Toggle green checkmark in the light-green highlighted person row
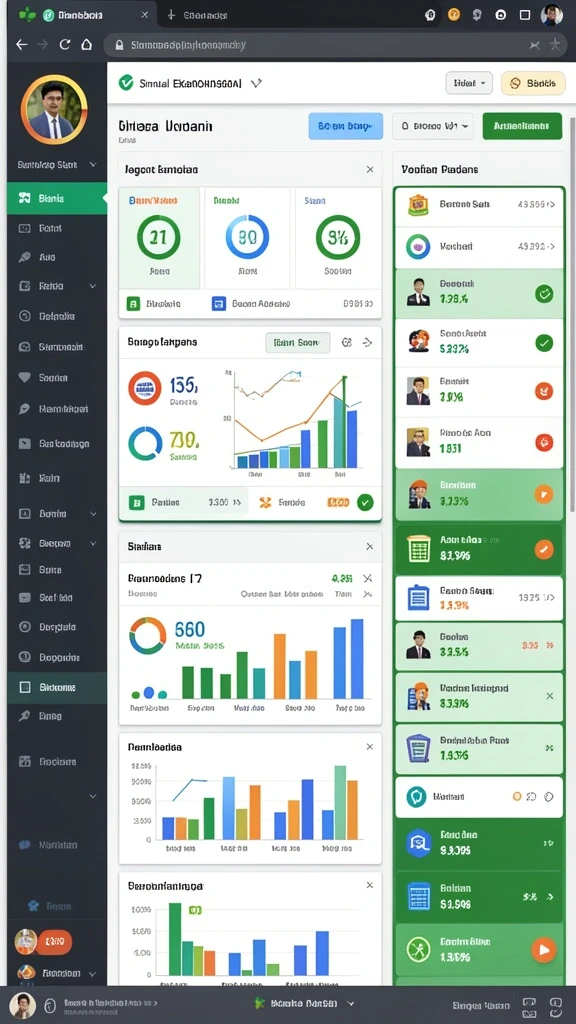This screenshot has width=576, height=1024. pyautogui.click(x=544, y=294)
